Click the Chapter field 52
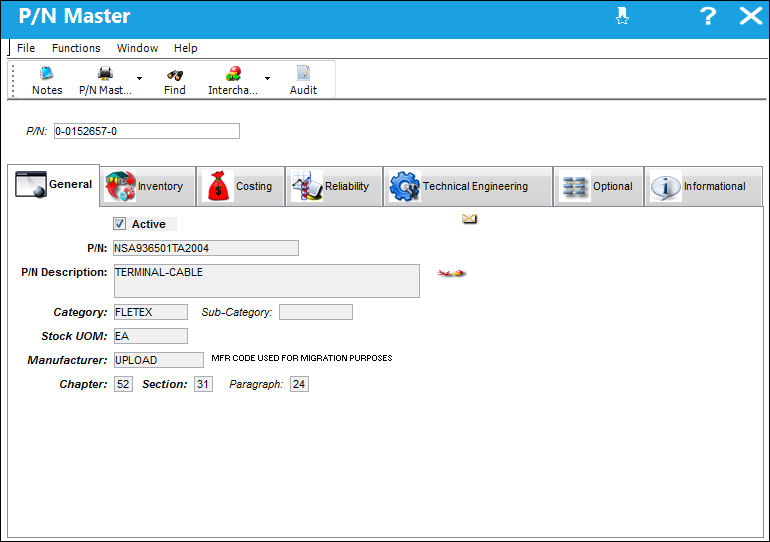770x542 pixels. pos(123,384)
